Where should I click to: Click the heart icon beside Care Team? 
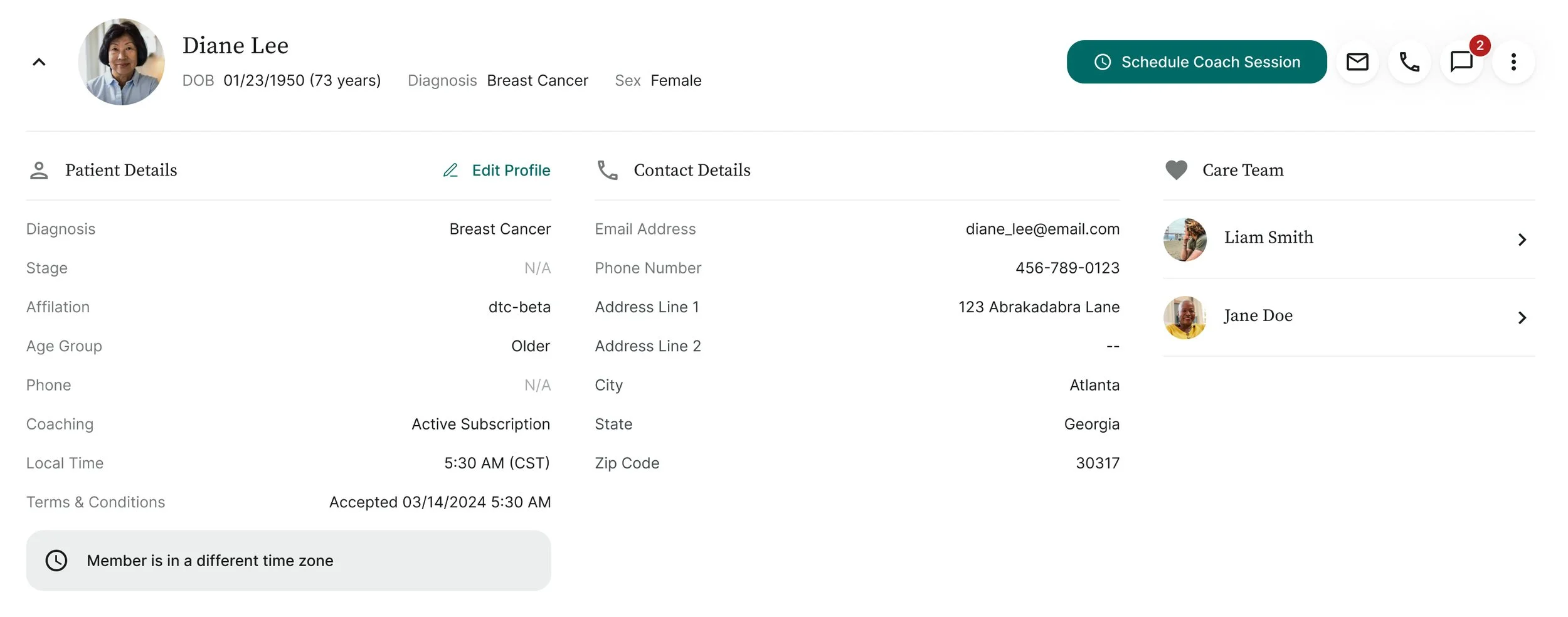point(1176,171)
